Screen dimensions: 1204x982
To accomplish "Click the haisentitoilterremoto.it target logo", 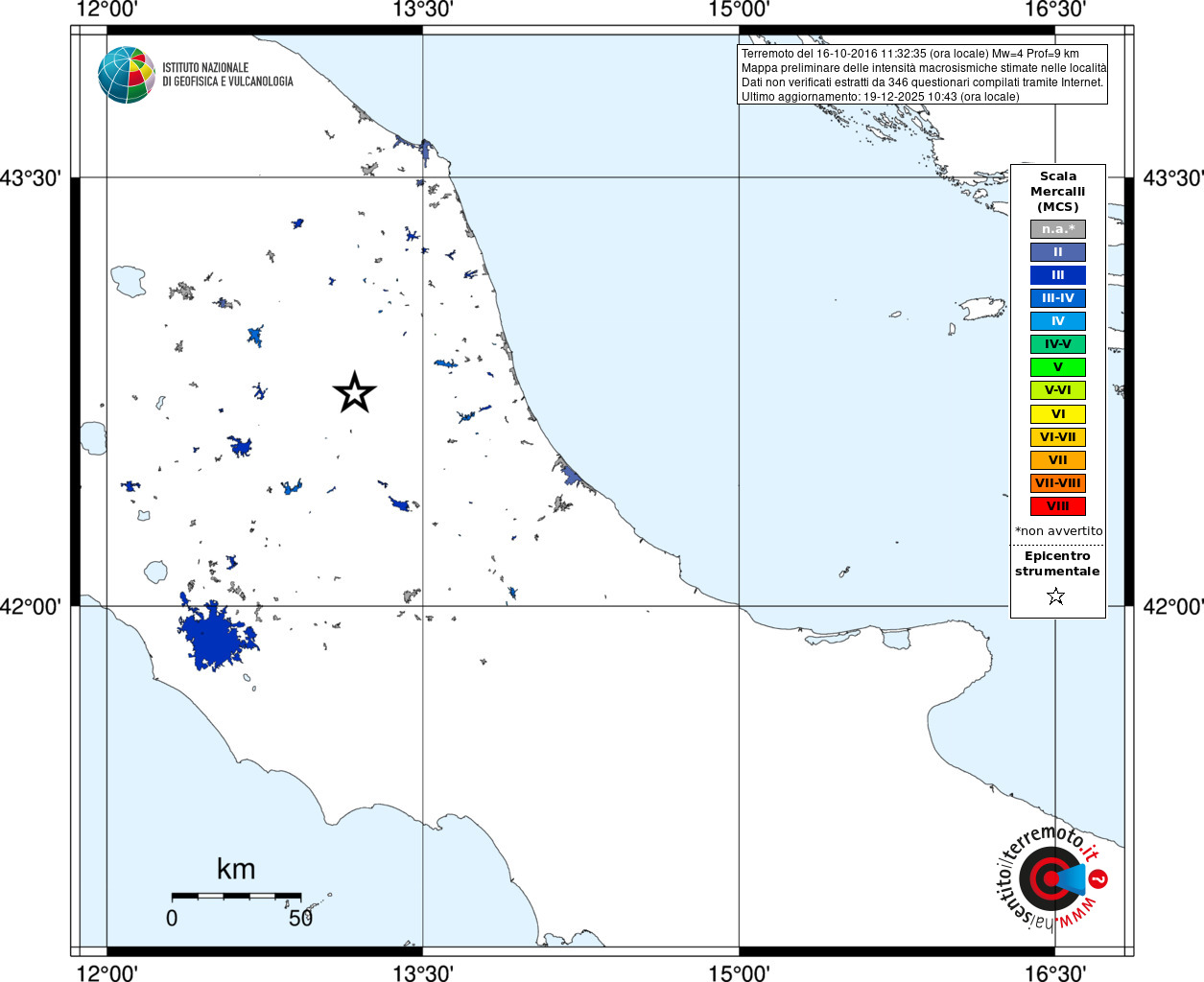I will (x=1051, y=877).
